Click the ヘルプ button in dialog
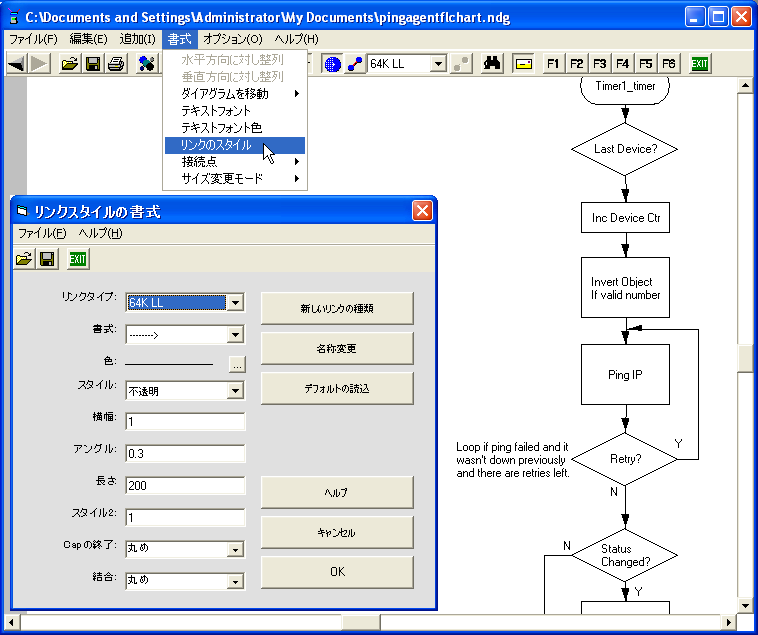The image size is (758, 635). click(x=337, y=492)
